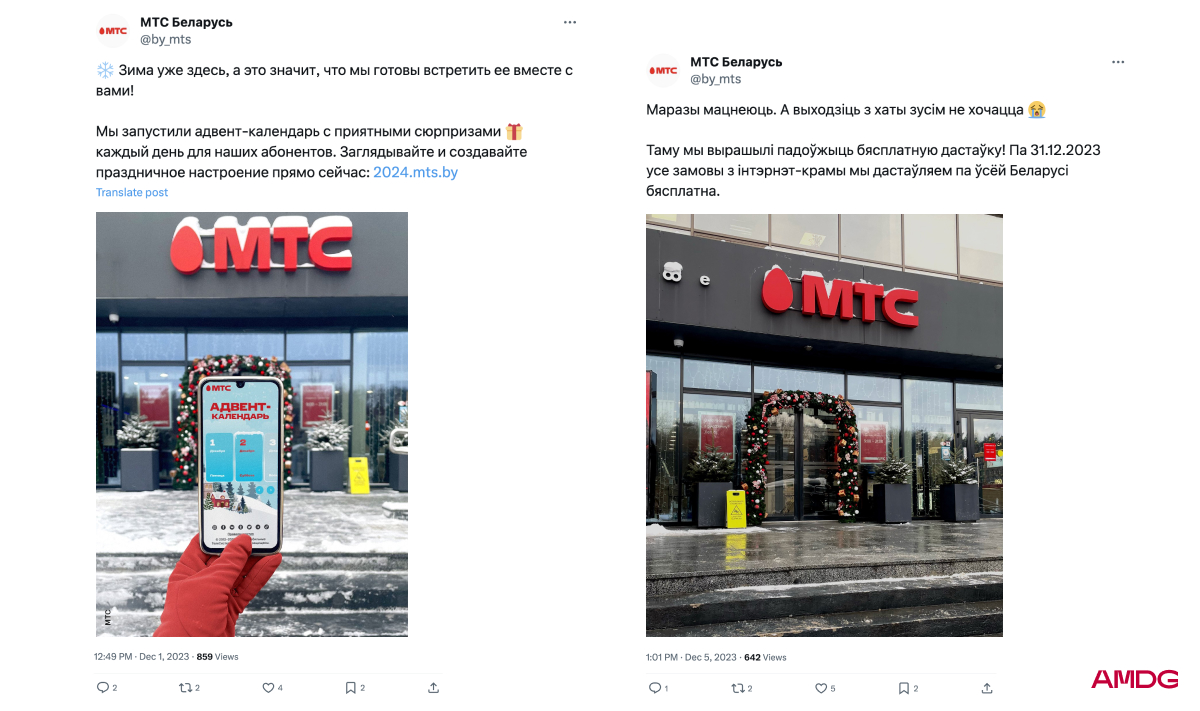The height and width of the screenshot is (711, 1200).
Task: Repost the Dec 5 free delivery post
Action: [x=737, y=688]
